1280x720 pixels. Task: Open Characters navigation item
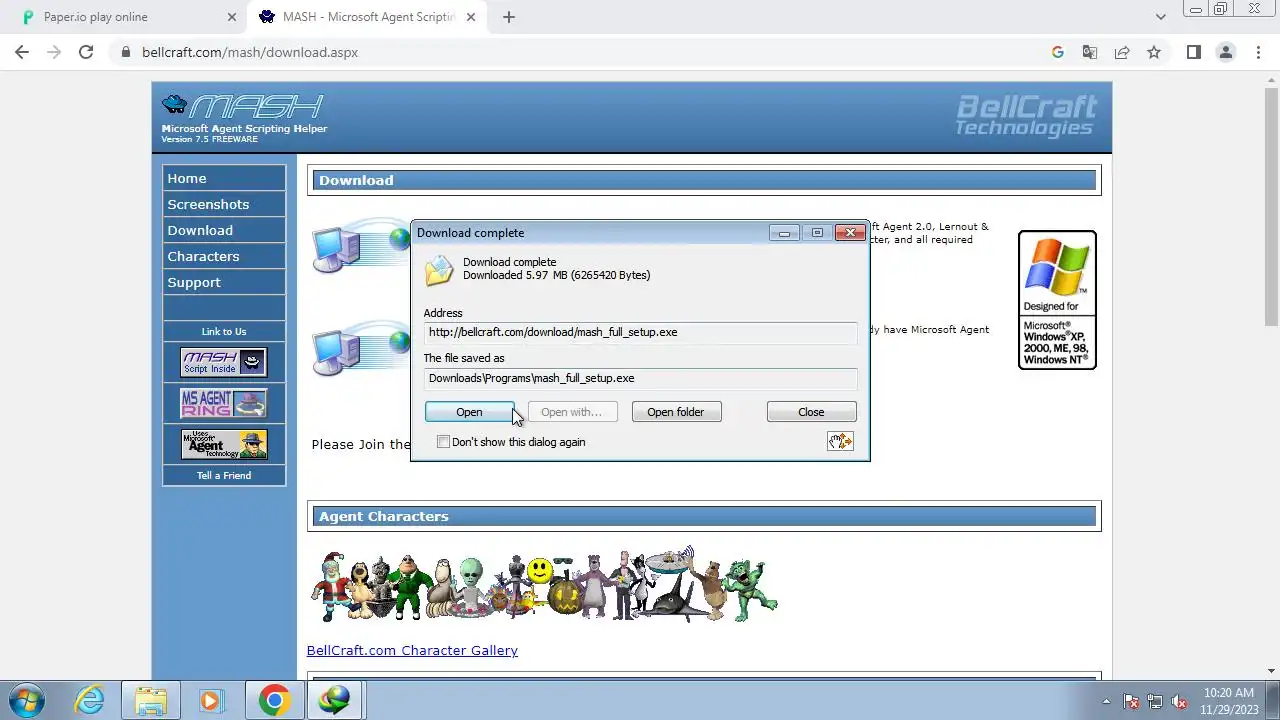coord(224,256)
